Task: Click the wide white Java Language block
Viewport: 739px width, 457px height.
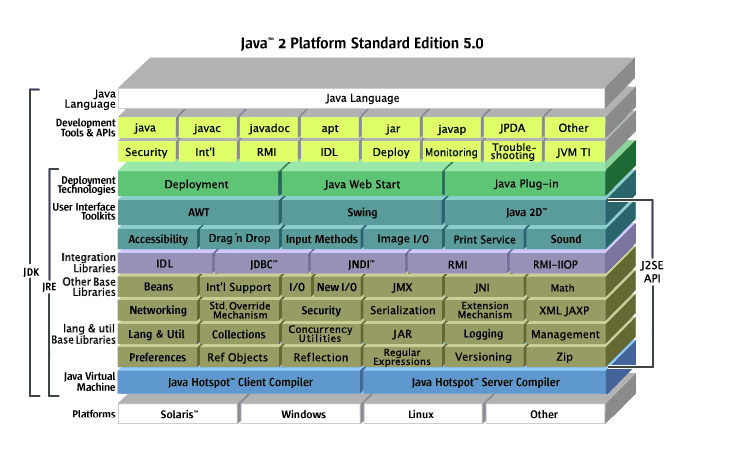Action: tap(361, 98)
